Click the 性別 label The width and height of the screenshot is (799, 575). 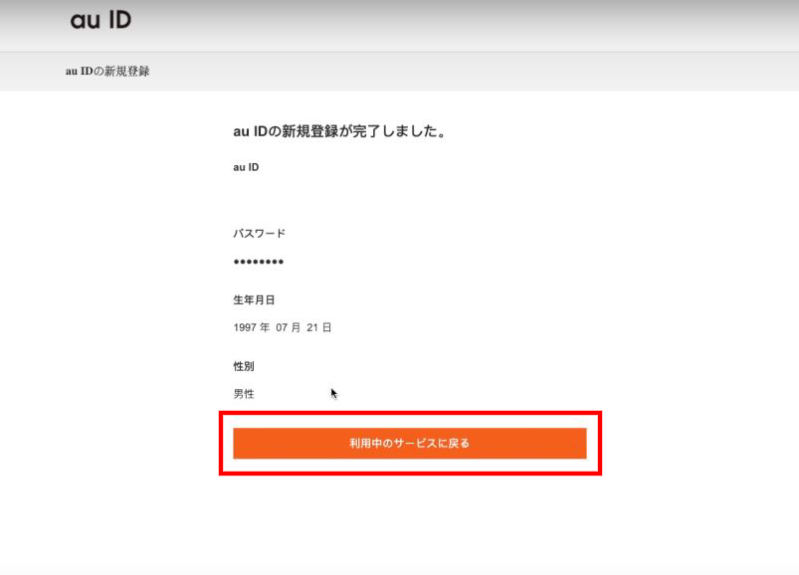244,366
